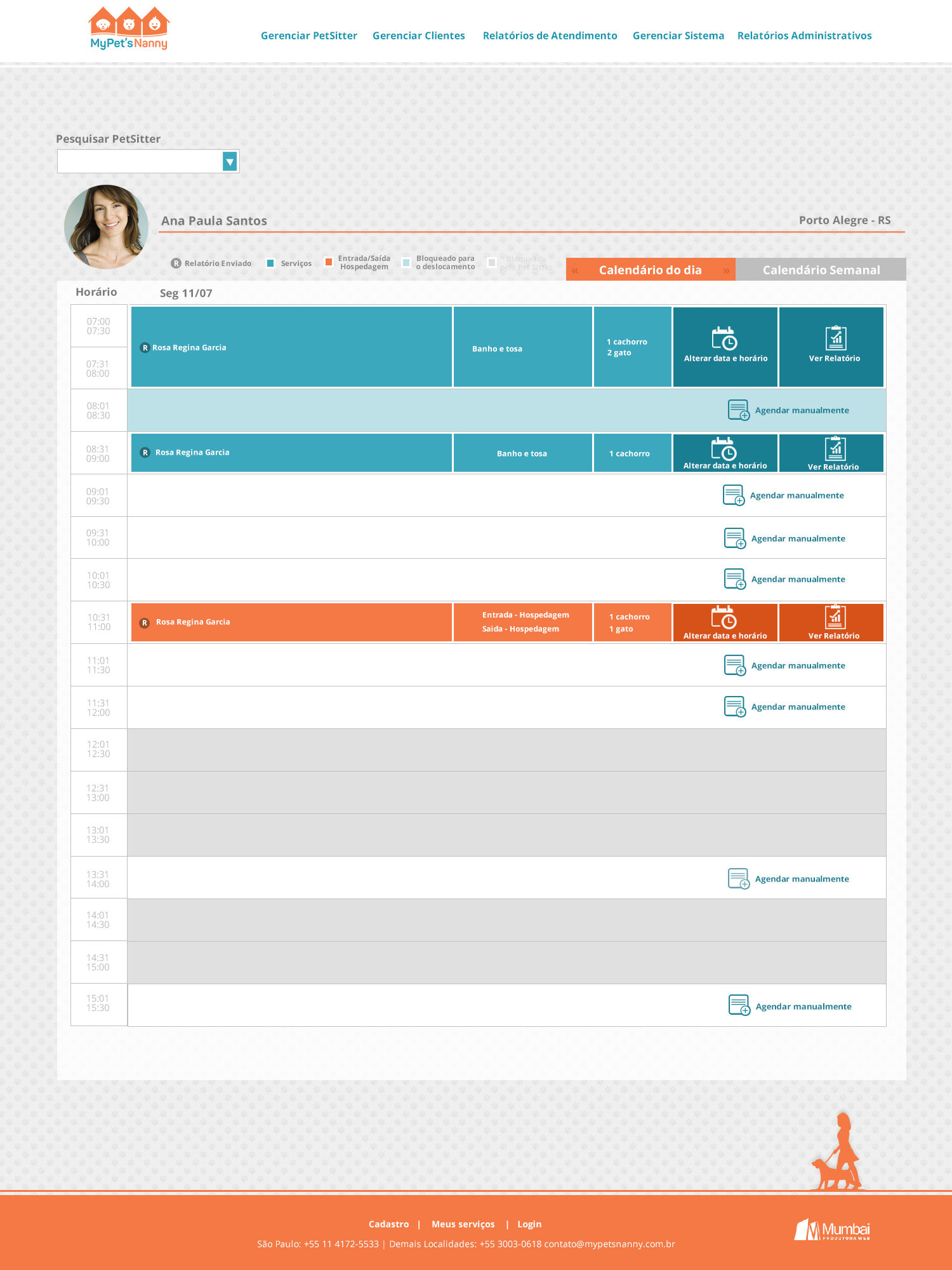Click the MyPet'sNanny logo

[x=129, y=29]
